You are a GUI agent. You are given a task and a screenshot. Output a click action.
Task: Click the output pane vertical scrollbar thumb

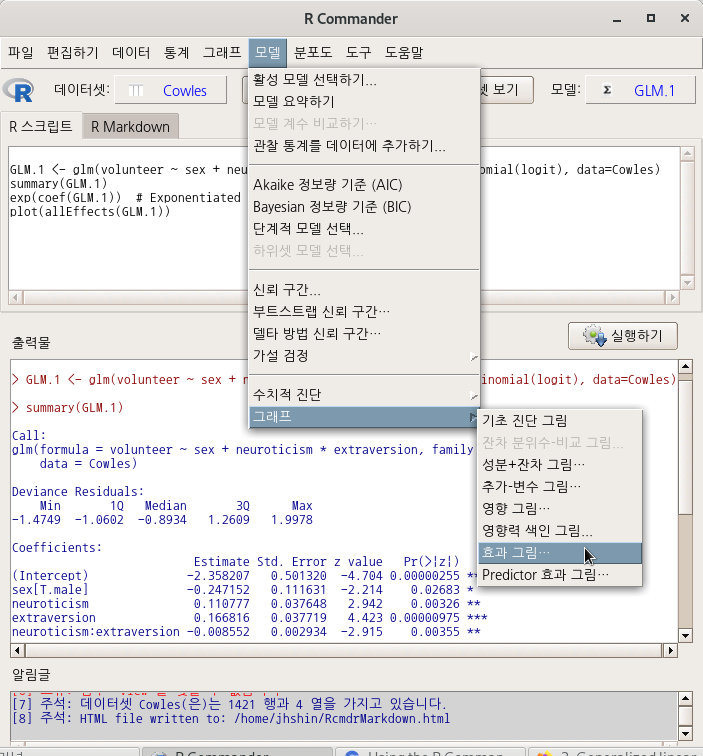pos(685,445)
